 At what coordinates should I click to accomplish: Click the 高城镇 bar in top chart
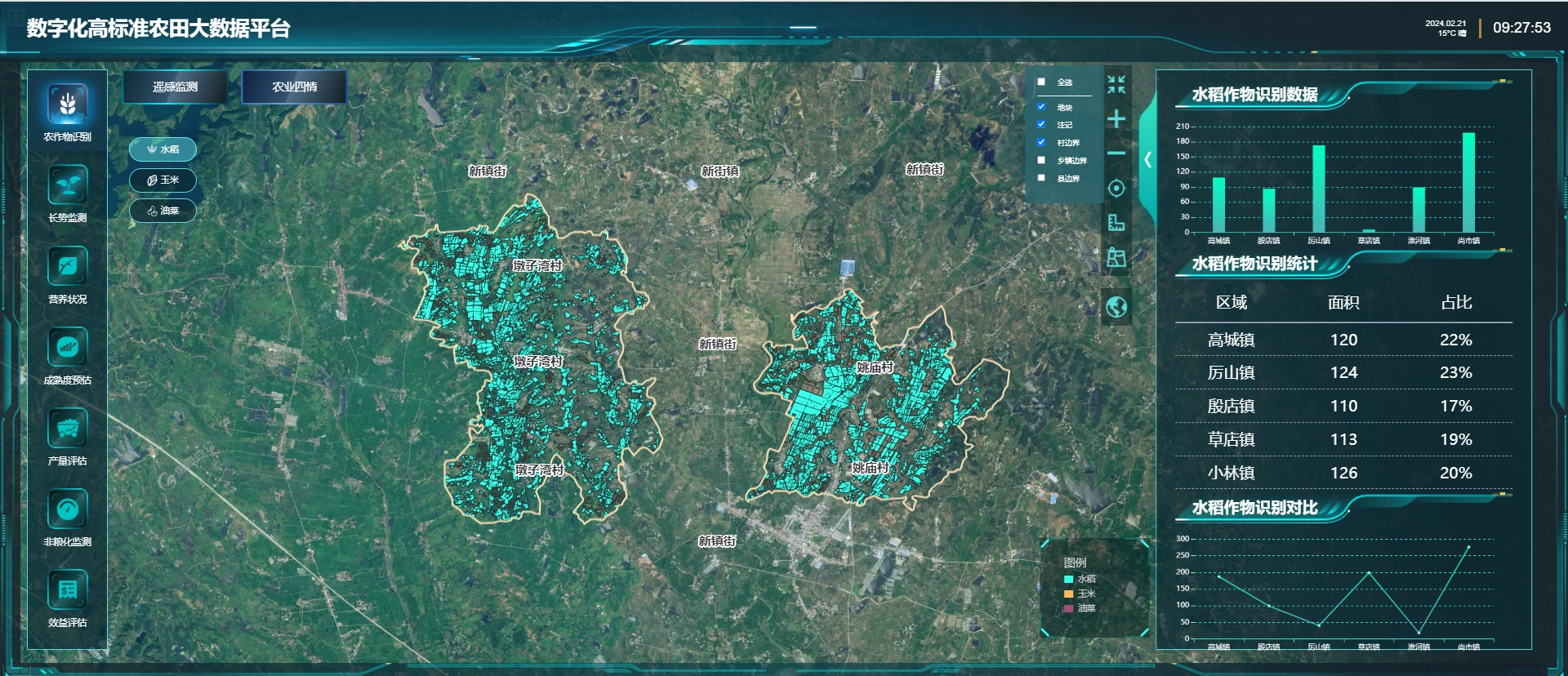[x=1218, y=205]
